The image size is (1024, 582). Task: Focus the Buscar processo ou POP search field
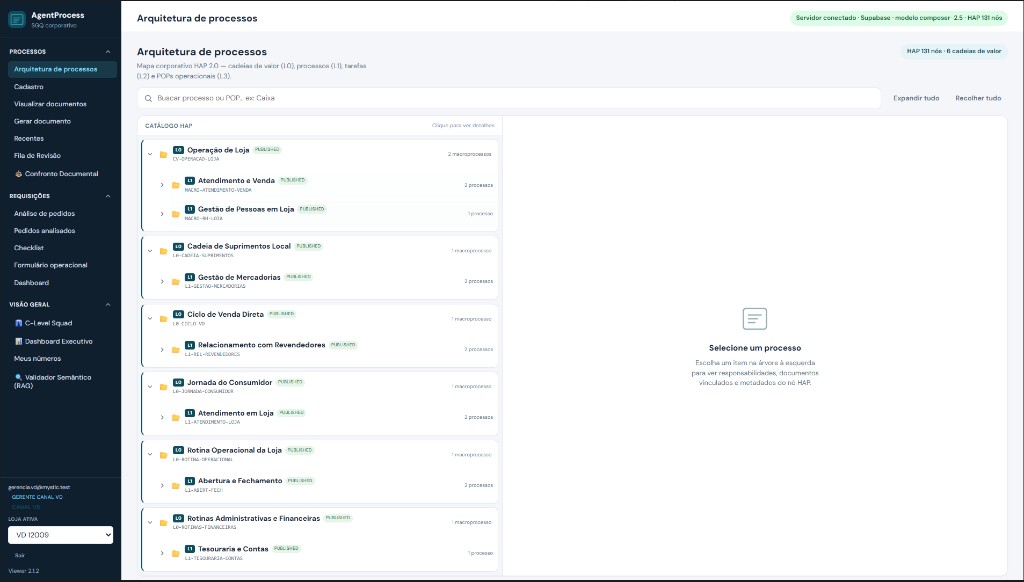click(x=509, y=98)
